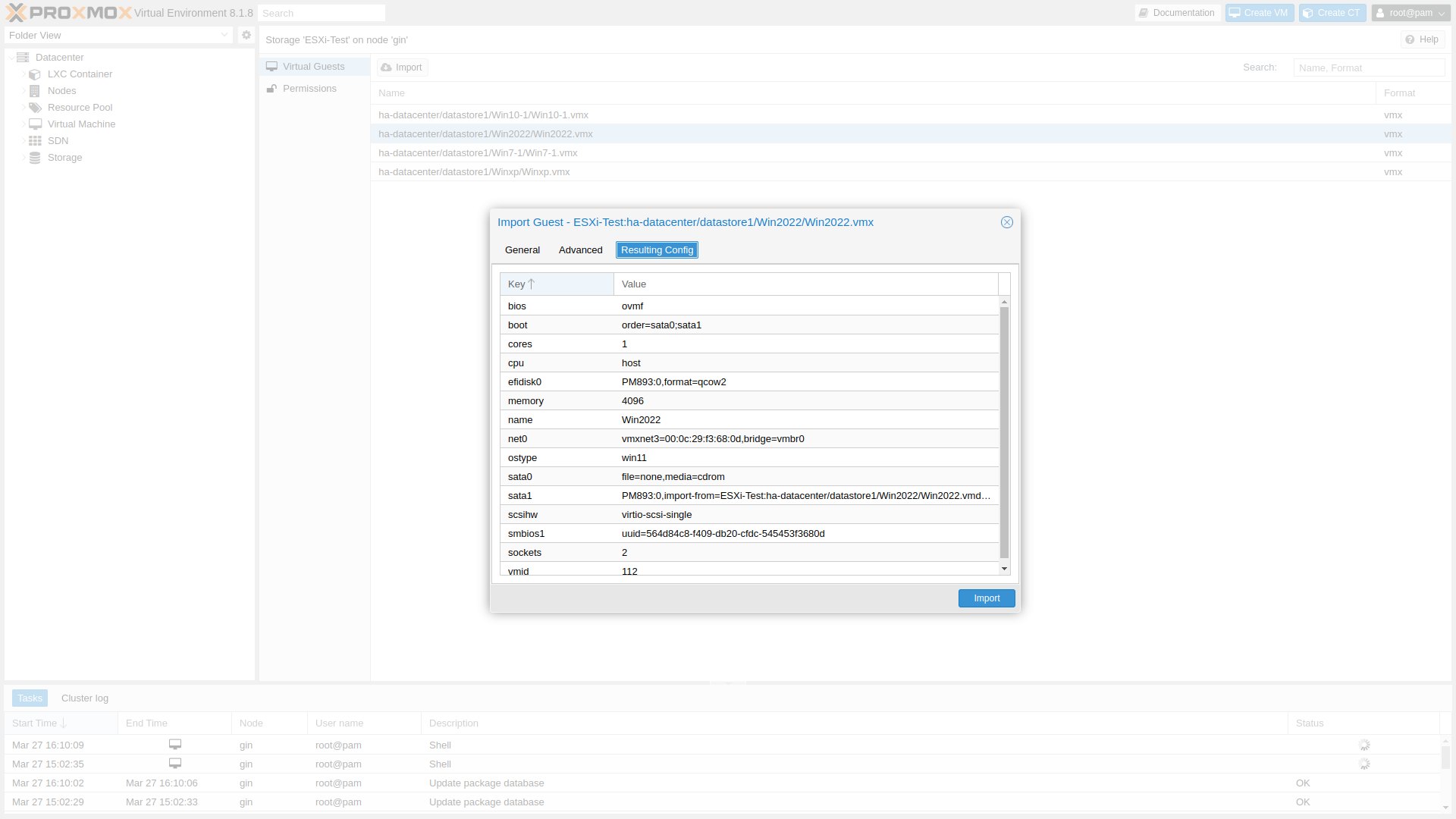Click the Name, Format search field
Image resolution: width=1456 pixels, height=819 pixels.
1368,67
